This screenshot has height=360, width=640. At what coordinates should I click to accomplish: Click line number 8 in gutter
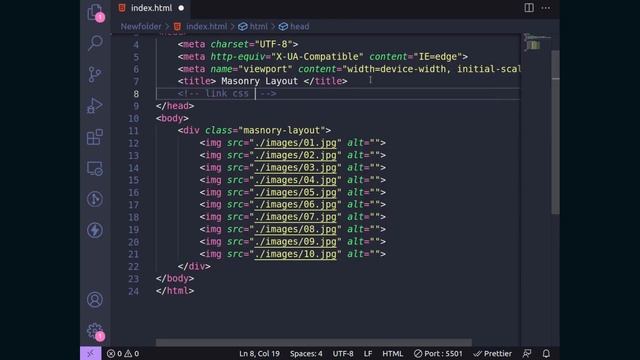(x=136, y=94)
